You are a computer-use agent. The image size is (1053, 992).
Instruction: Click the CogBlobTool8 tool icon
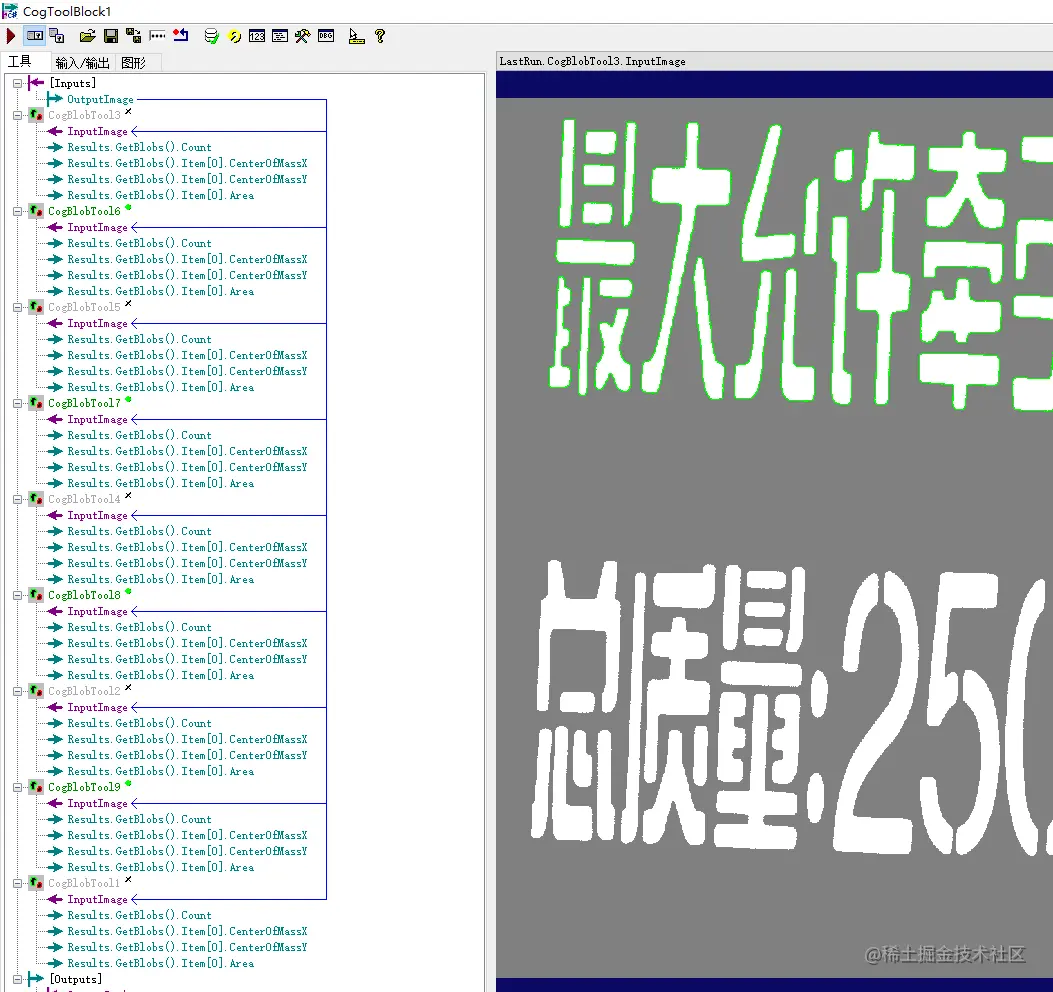[36, 596]
